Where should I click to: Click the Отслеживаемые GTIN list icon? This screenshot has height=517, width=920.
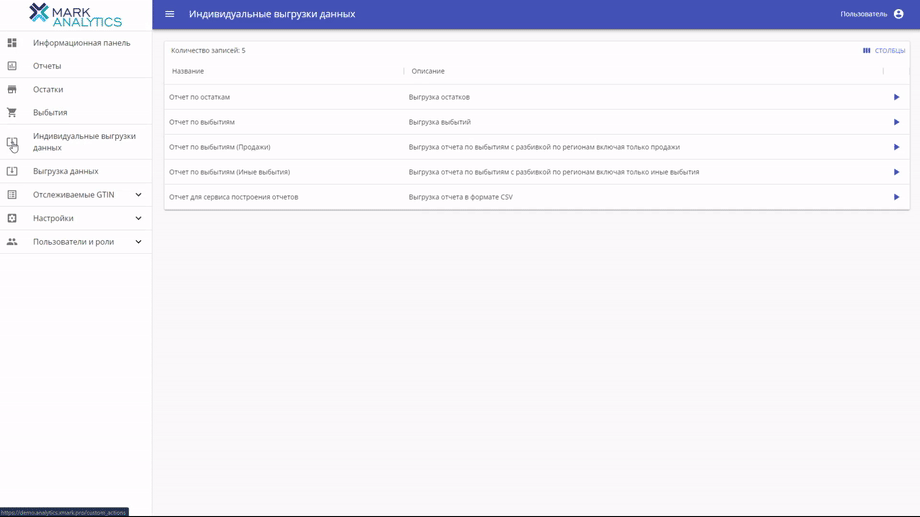tap(12, 195)
